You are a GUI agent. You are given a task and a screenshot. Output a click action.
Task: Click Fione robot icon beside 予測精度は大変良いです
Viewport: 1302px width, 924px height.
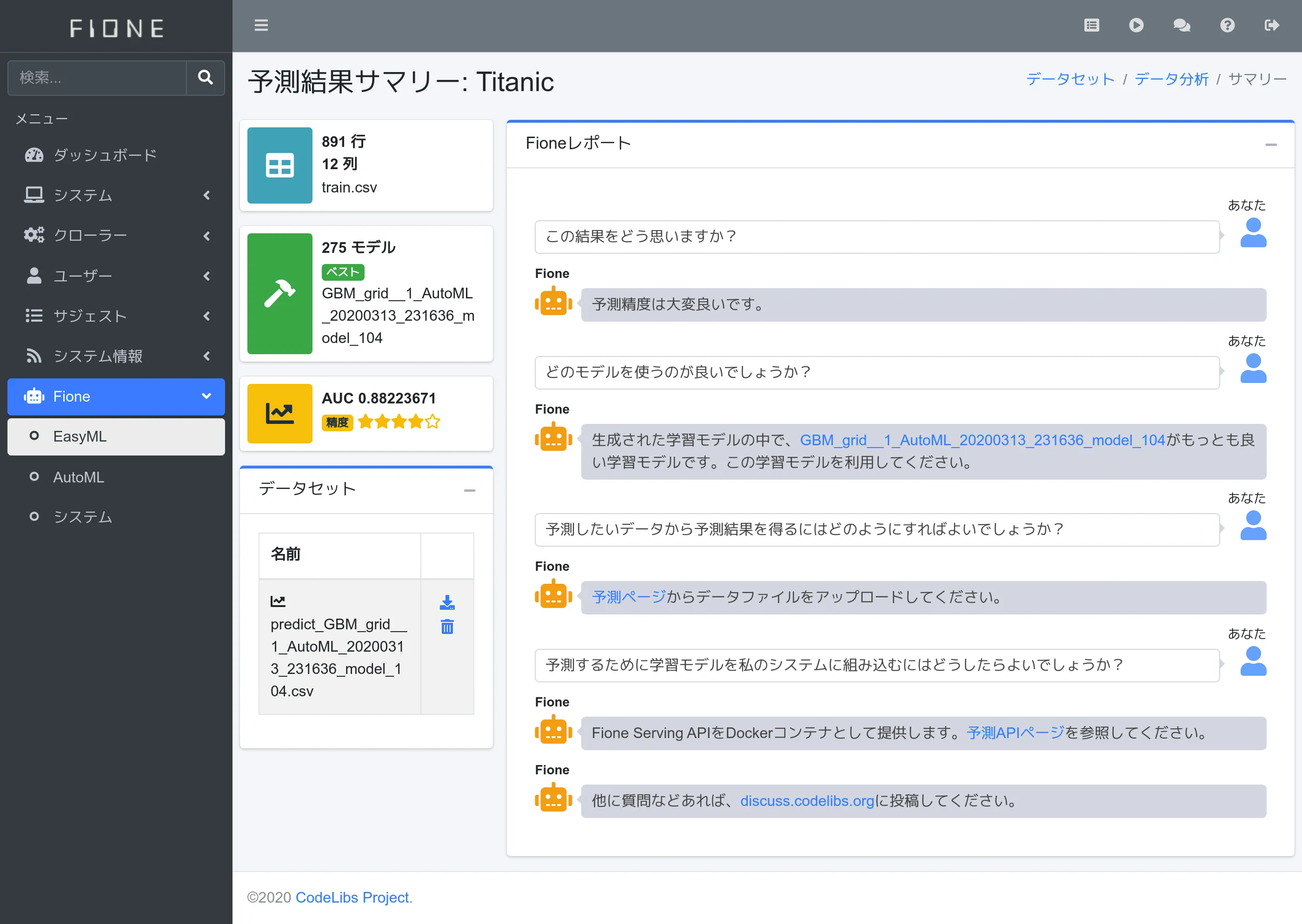(x=553, y=301)
